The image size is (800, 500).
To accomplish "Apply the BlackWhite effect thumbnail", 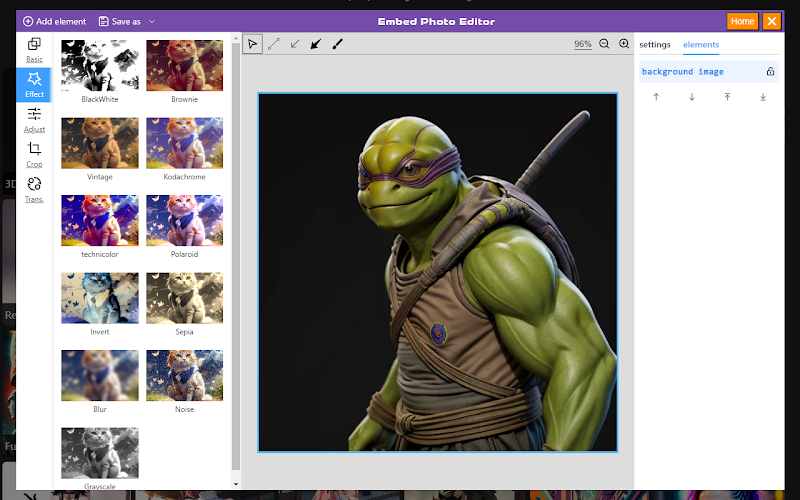I will pyautogui.click(x=100, y=65).
